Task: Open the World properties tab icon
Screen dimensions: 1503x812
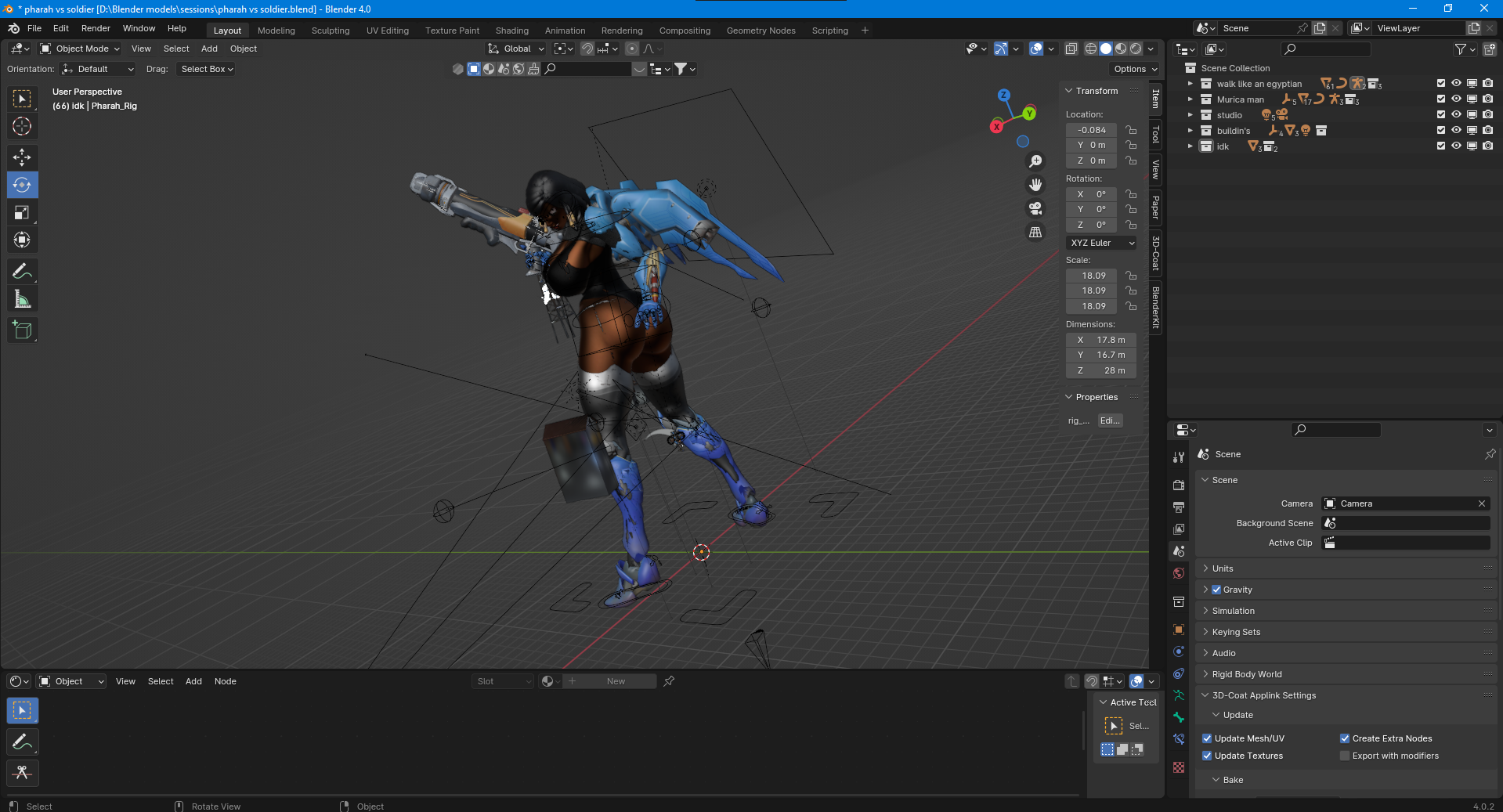Action: coord(1179,573)
